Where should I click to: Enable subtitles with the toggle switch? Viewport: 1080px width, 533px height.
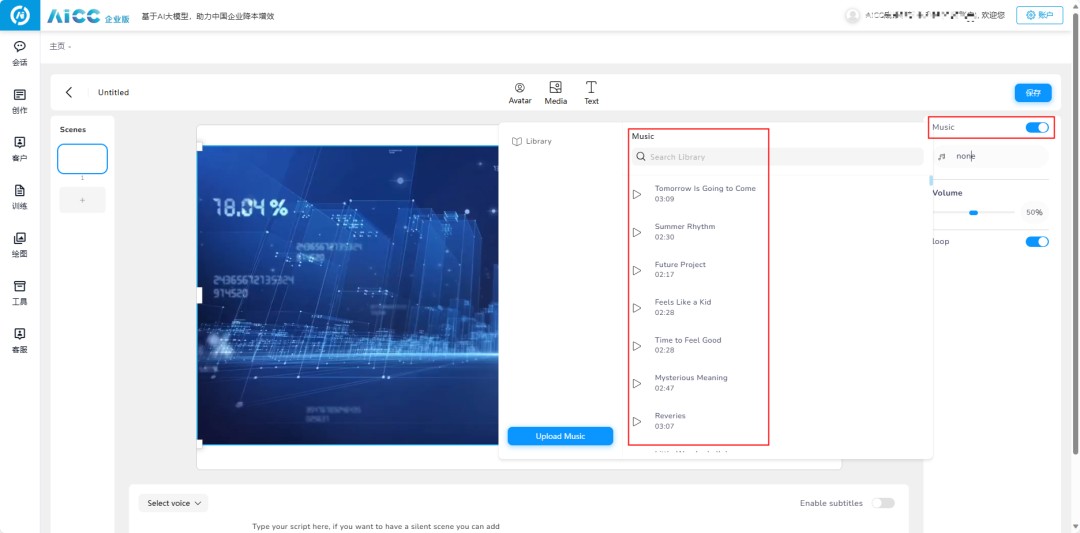[882, 503]
